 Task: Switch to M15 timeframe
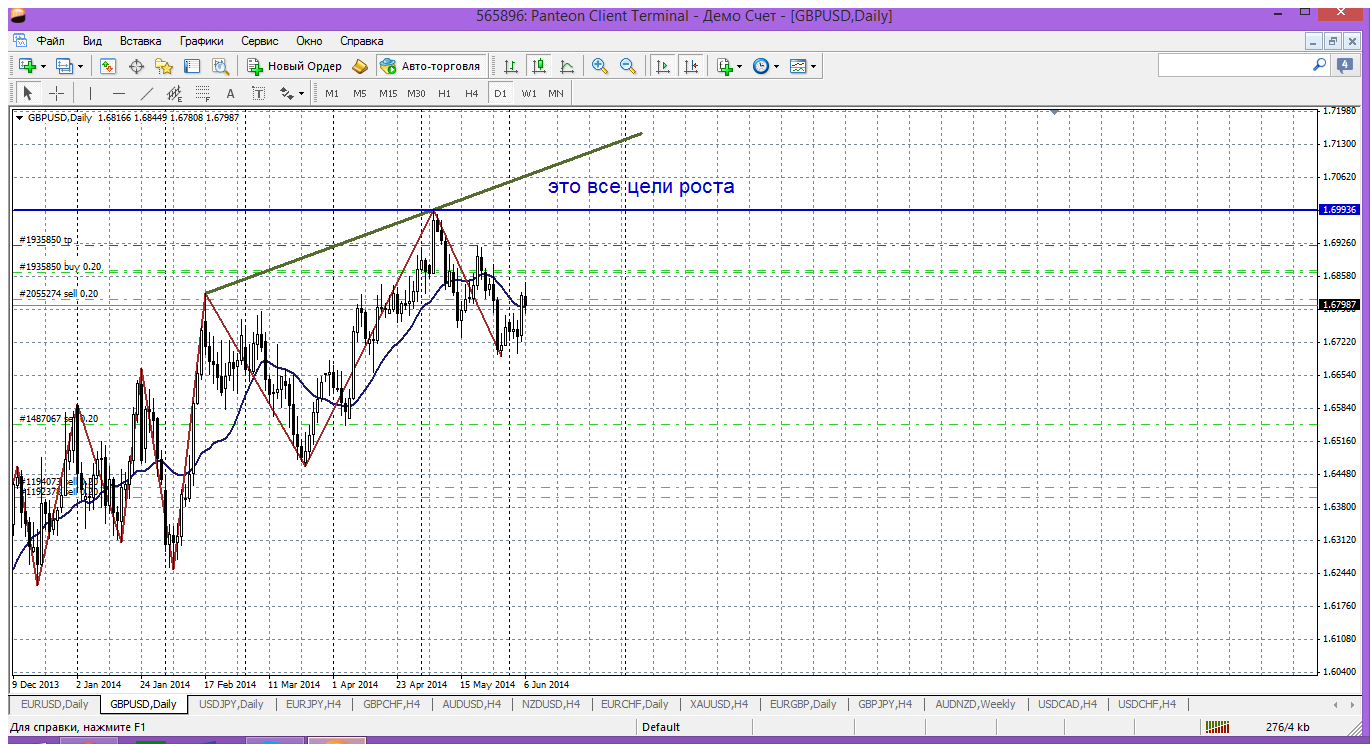pos(388,93)
